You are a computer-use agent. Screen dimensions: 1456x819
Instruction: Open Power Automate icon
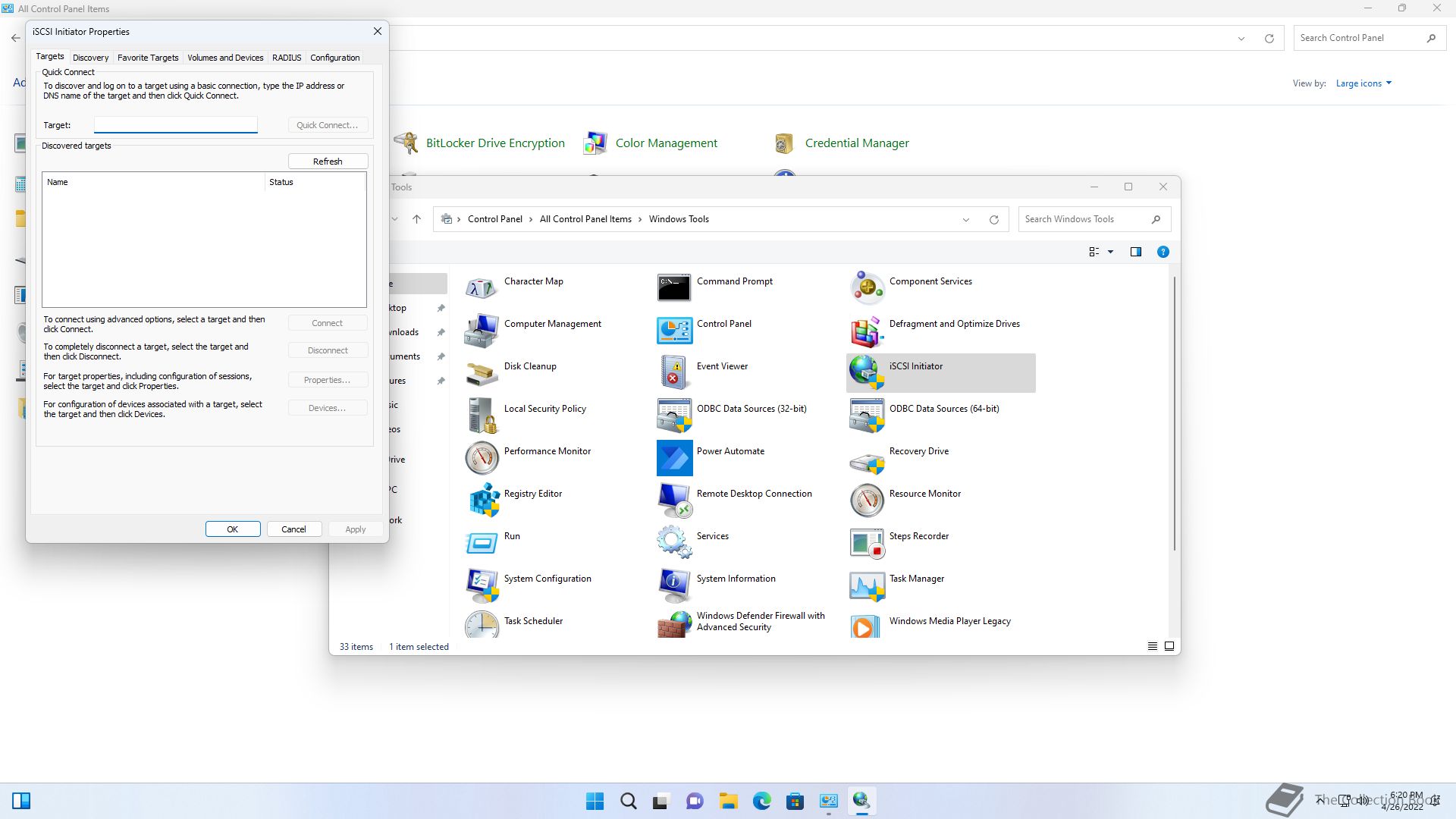click(674, 457)
